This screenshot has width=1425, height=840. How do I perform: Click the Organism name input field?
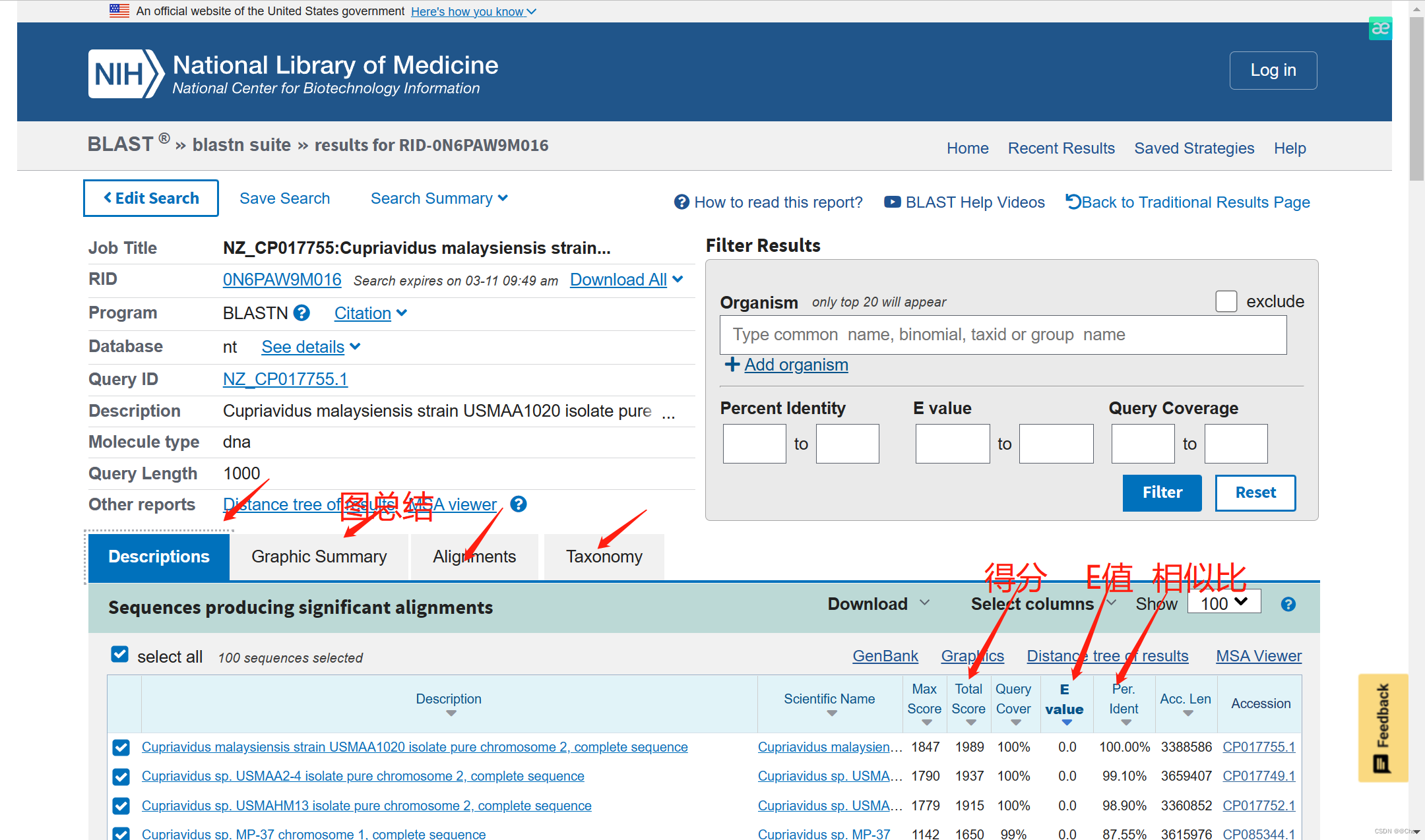1002,335
